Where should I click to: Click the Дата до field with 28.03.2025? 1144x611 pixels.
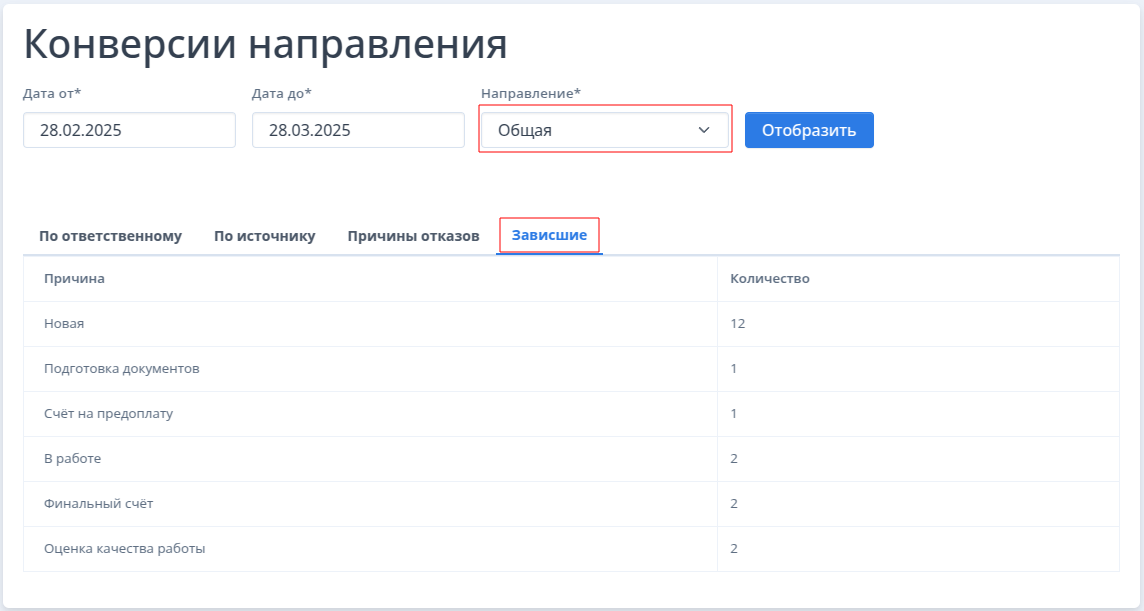click(358, 130)
